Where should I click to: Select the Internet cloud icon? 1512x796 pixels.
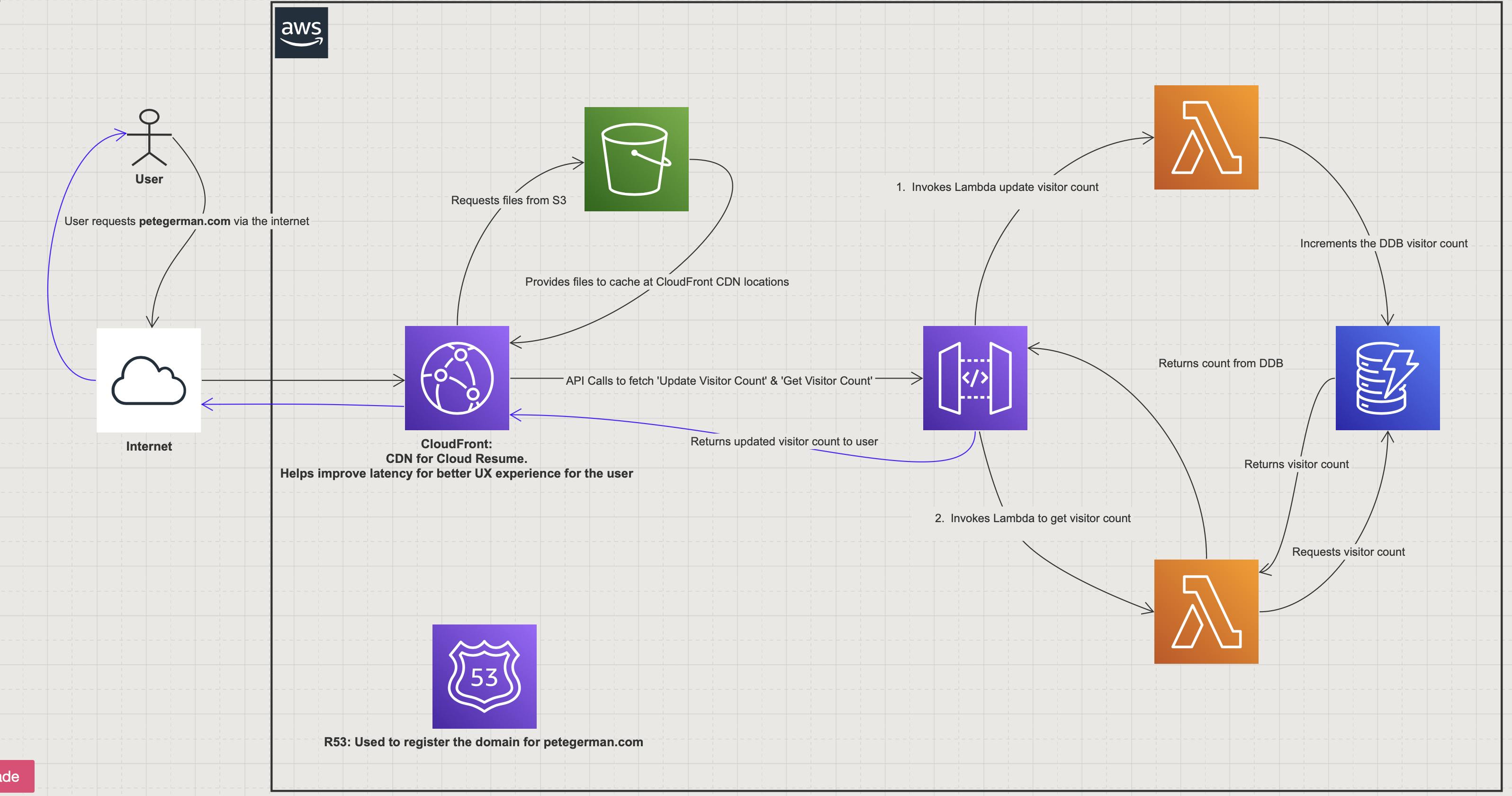pos(149,380)
